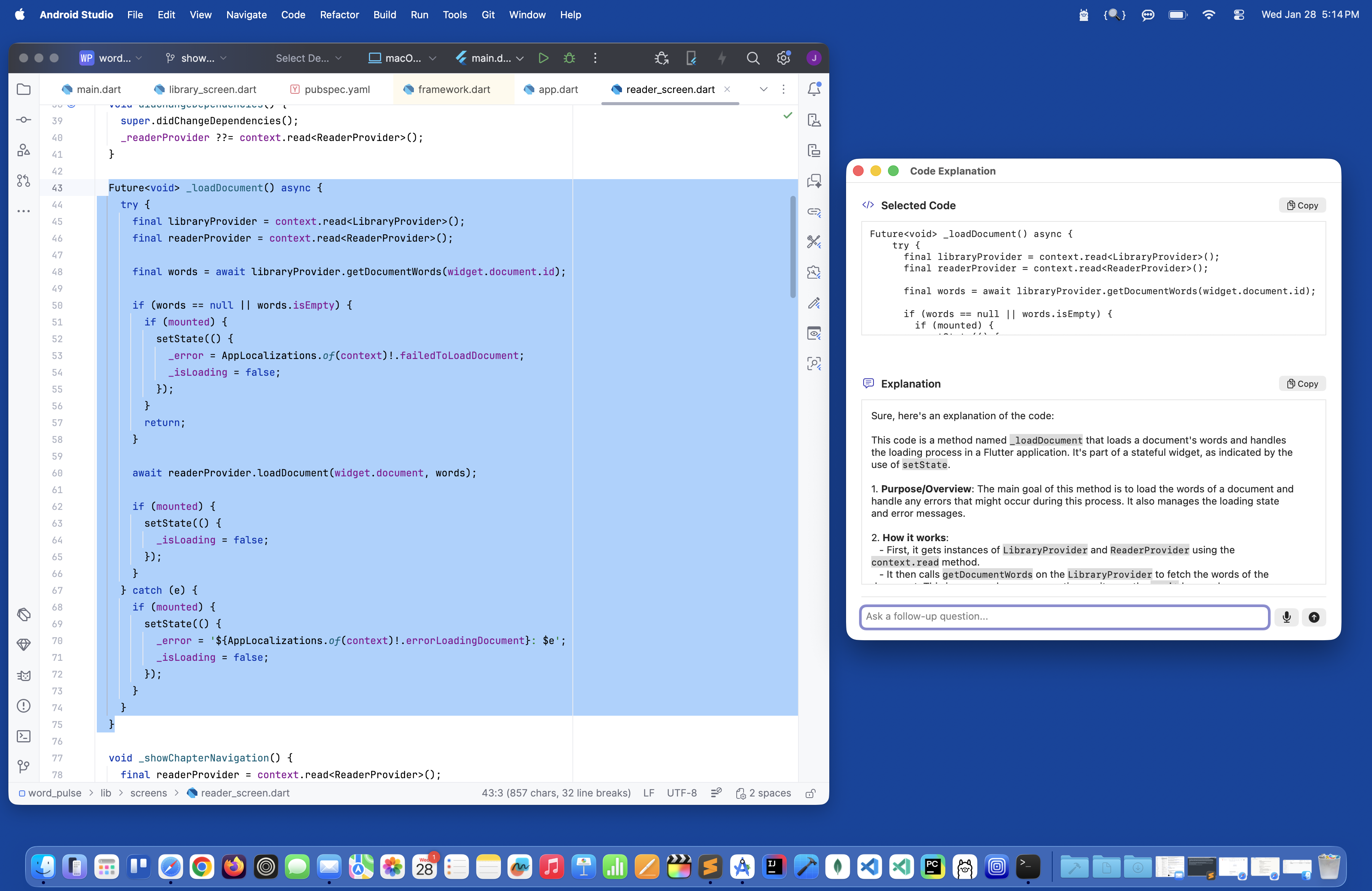
Task: Open the IDE Settings gear
Action: pos(784,58)
